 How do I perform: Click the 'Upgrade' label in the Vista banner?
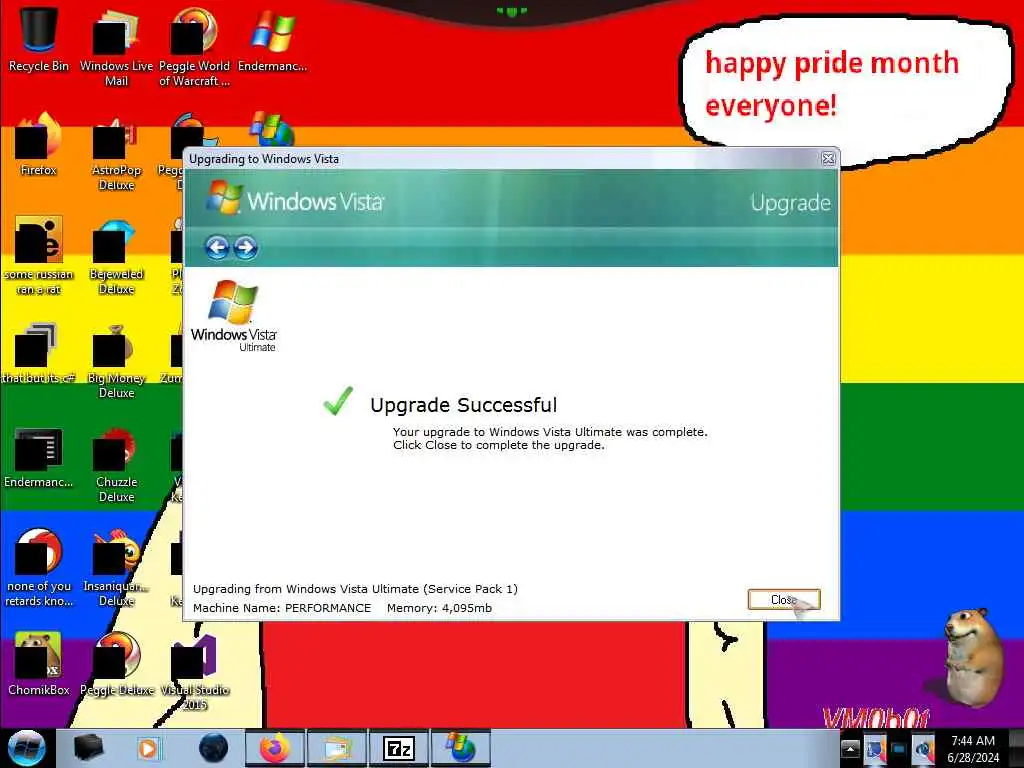pyautogui.click(x=790, y=203)
